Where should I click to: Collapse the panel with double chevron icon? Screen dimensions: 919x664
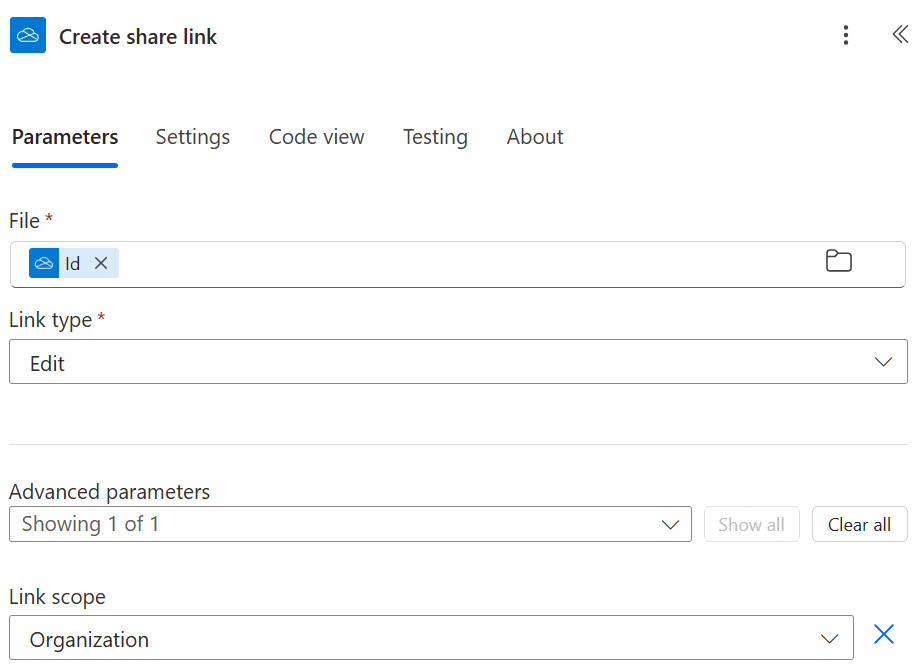(899, 35)
